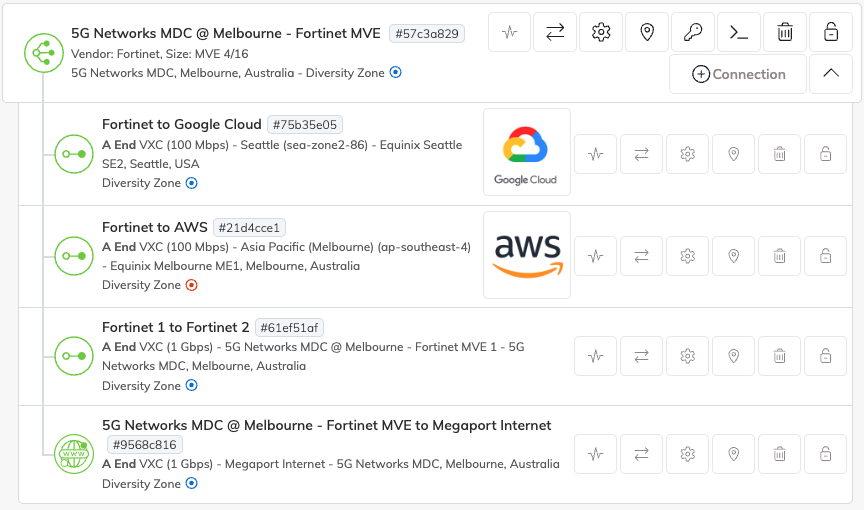This screenshot has height=510, width=864.
Task: Click the Fortinet to AWS VXC node icon
Action: pos(73,256)
